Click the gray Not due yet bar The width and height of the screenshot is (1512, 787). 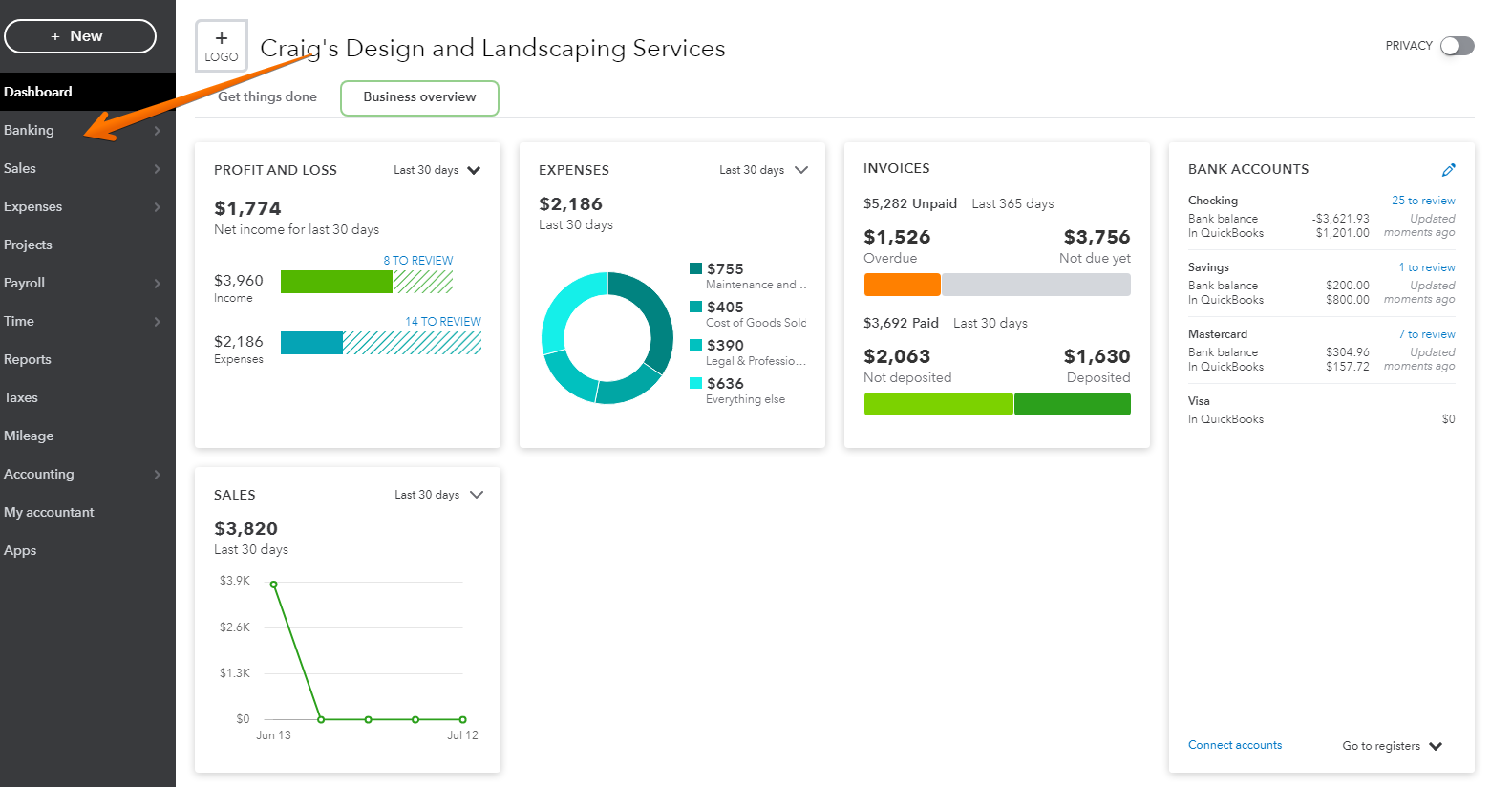[x=1036, y=285]
